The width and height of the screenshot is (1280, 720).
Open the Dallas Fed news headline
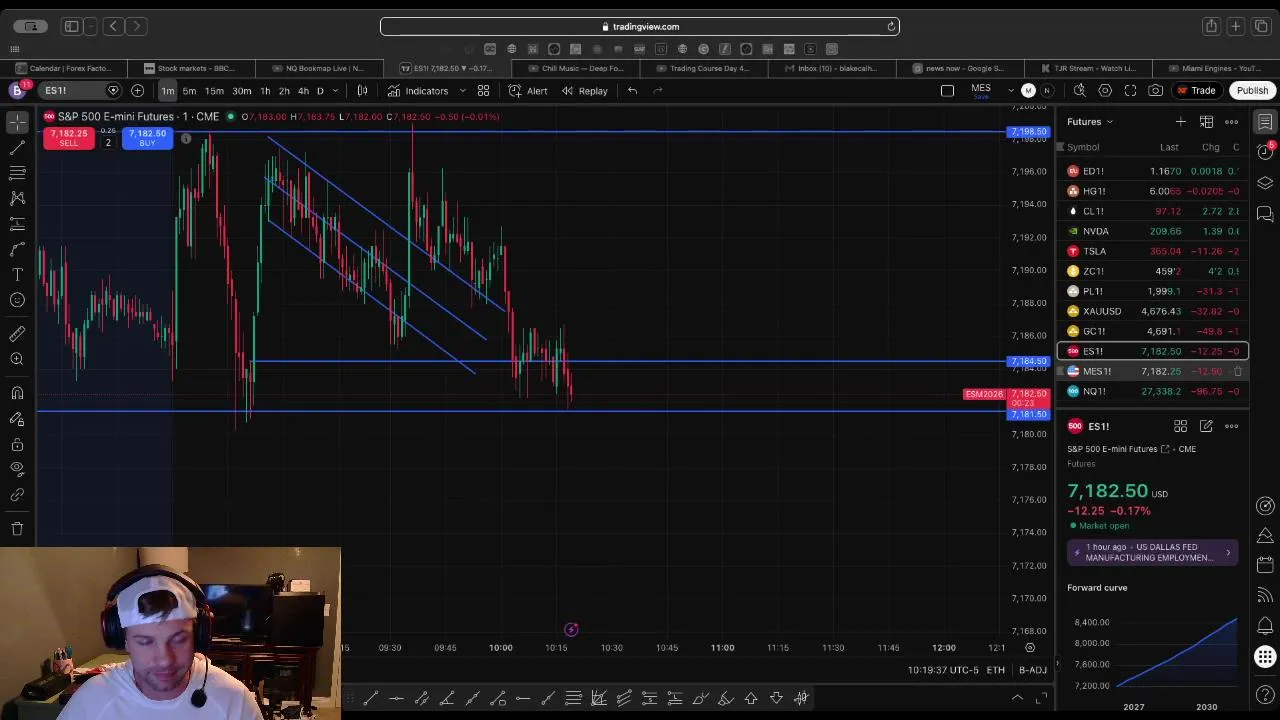[1153, 552]
